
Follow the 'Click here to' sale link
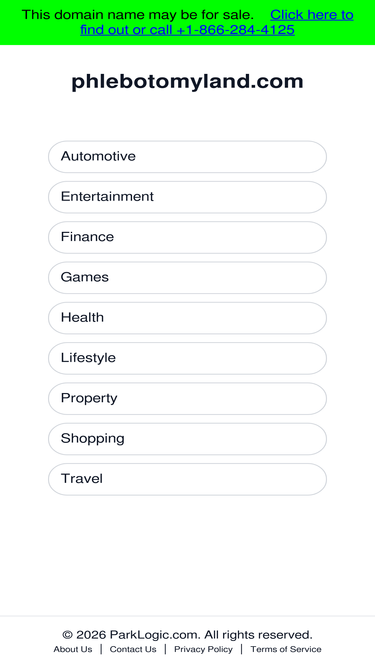click(x=312, y=15)
